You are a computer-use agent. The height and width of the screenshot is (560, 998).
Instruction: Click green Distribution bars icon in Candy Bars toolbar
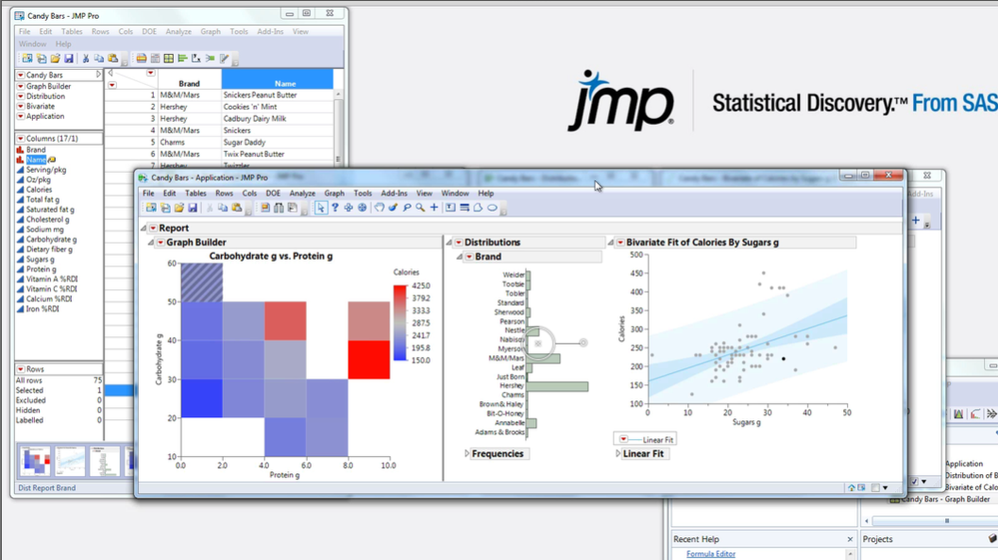click(x=183, y=59)
